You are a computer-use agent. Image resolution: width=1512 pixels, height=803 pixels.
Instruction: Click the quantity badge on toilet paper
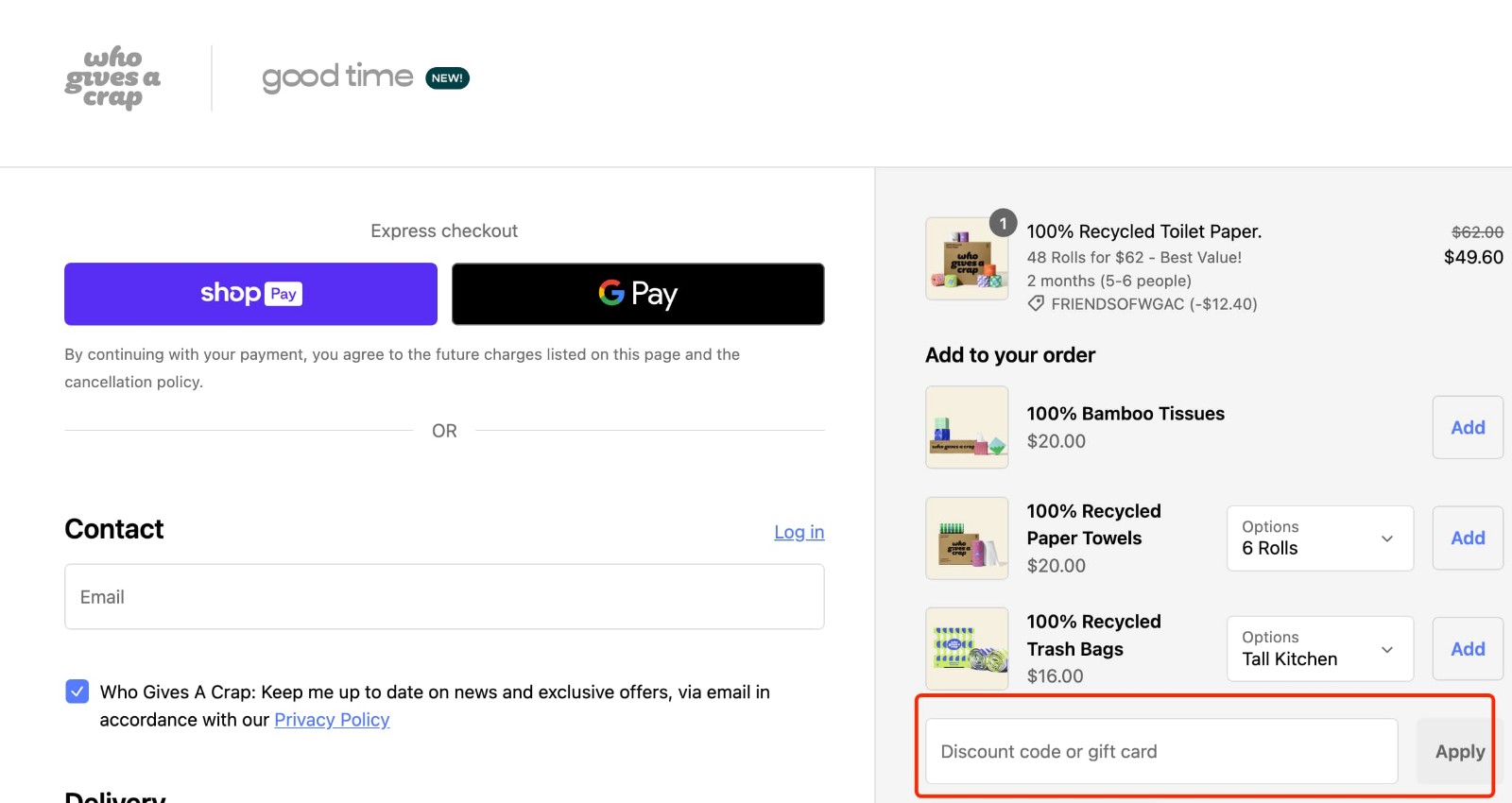[1003, 223]
